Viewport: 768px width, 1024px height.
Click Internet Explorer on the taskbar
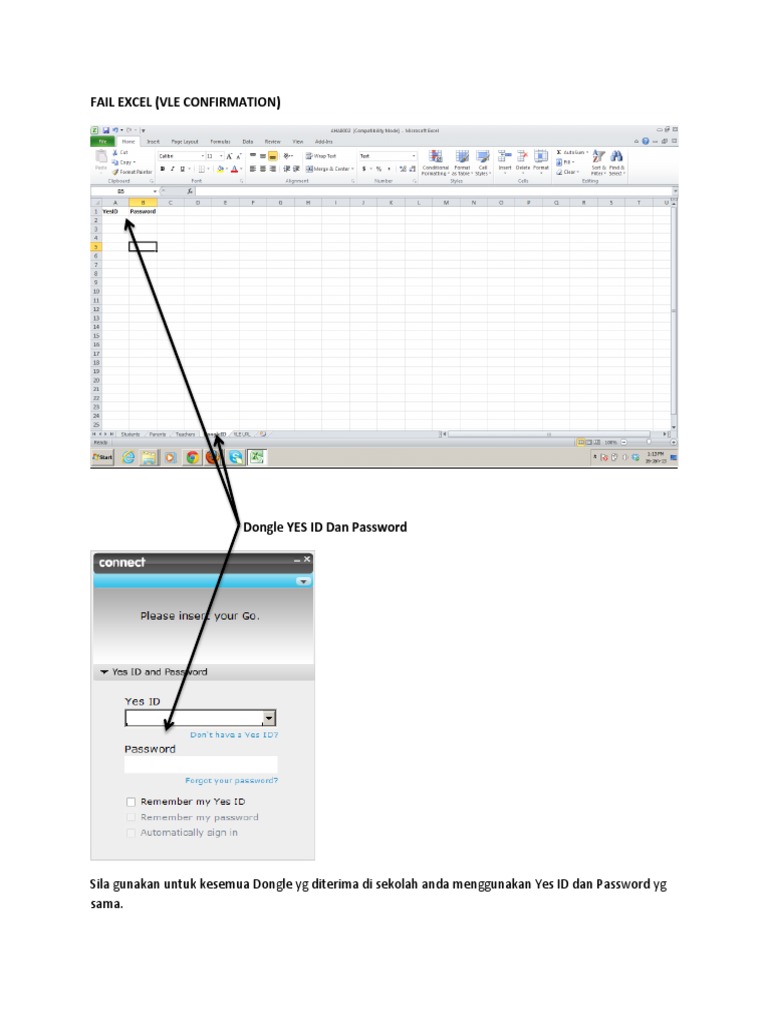129,457
